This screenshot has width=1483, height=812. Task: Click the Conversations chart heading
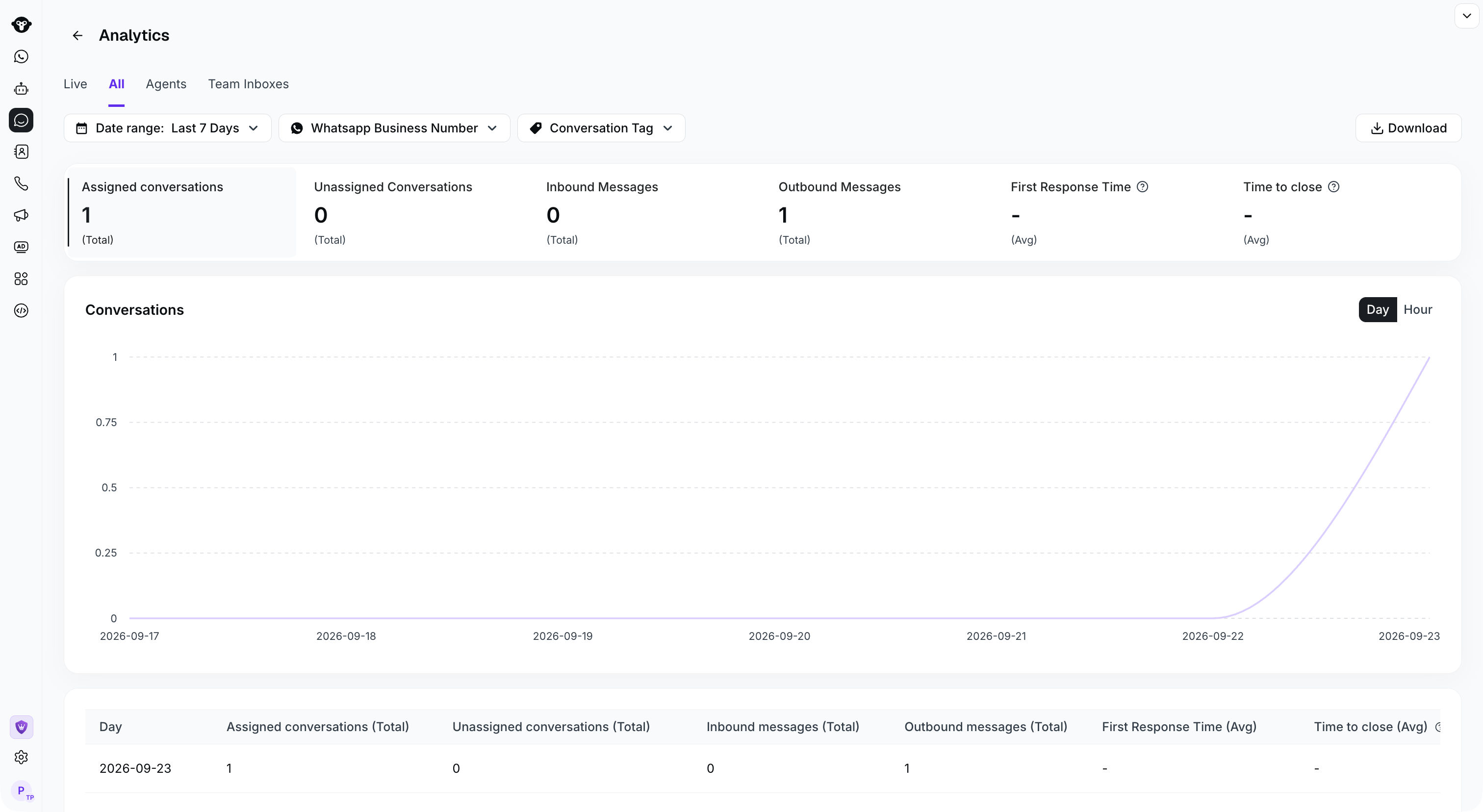point(135,309)
